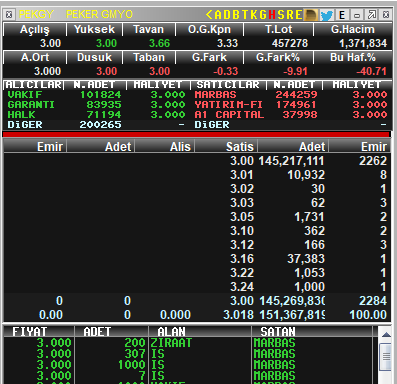Image resolution: width=397 pixels, height=384 pixels.
Task: Click the Dusuk header
Action: point(94,57)
